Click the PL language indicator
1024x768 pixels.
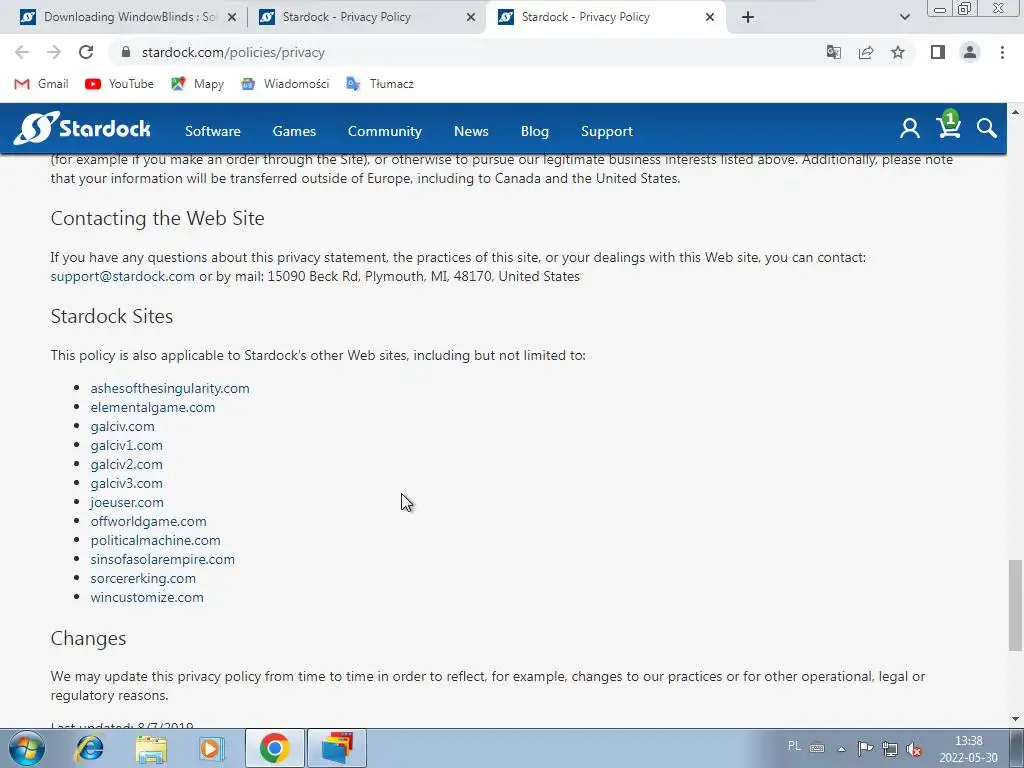(x=794, y=746)
